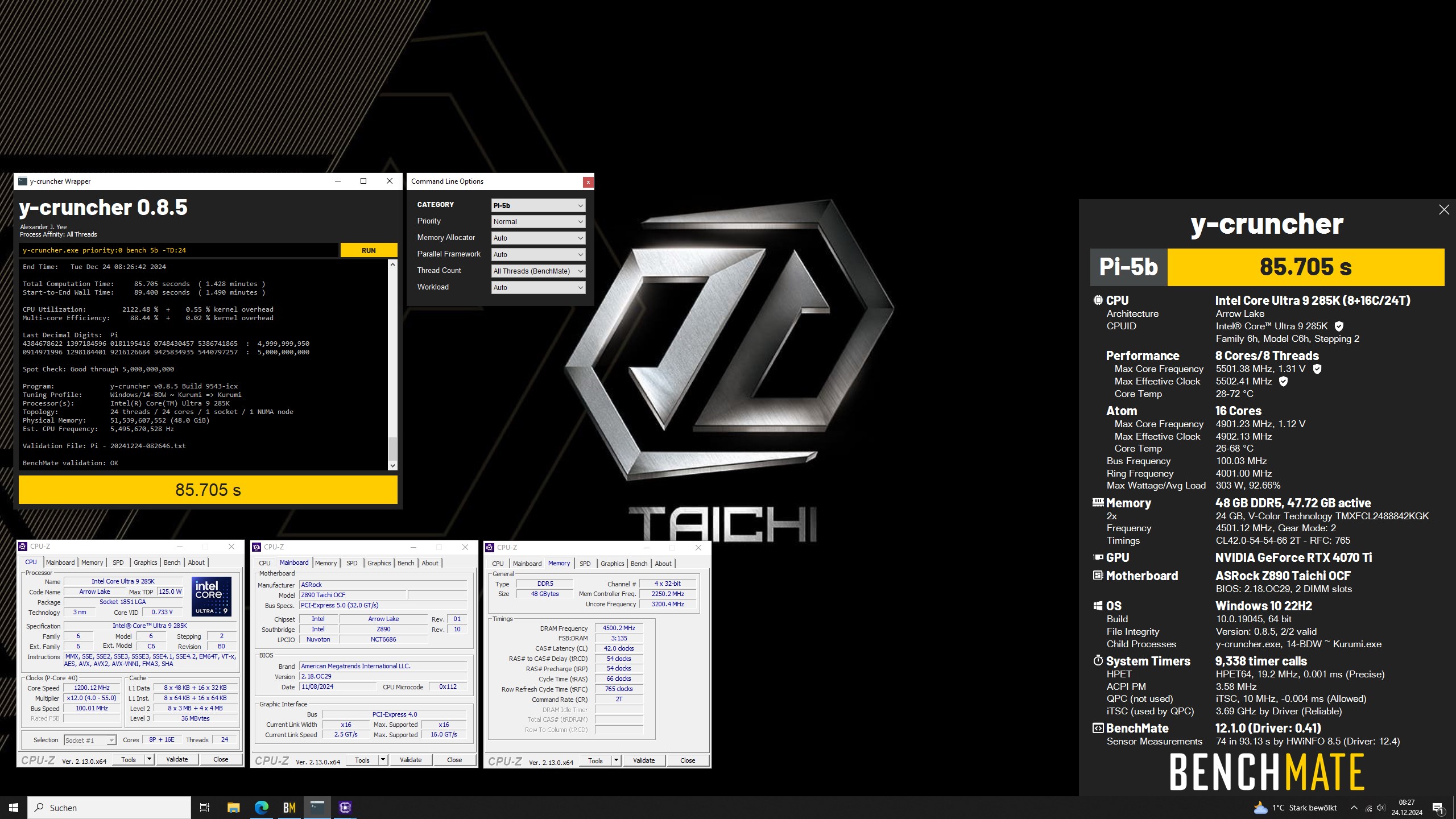Close the Command Line Options window
The image size is (1456, 819).
point(588,182)
